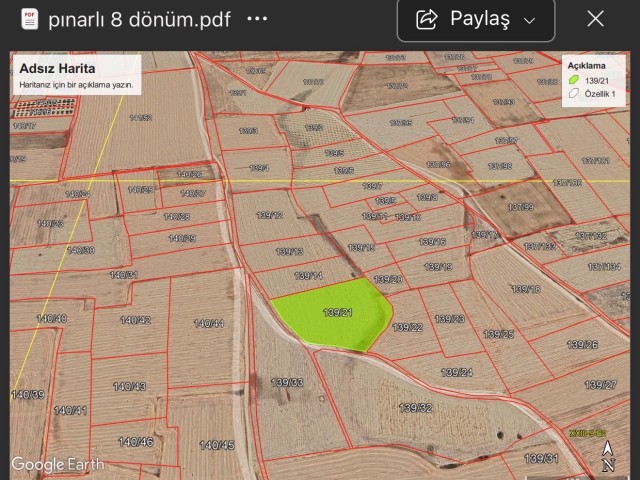Screen dimensions: 640x480
Task: Click parcel label 140/44
Action: (x=209, y=324)
